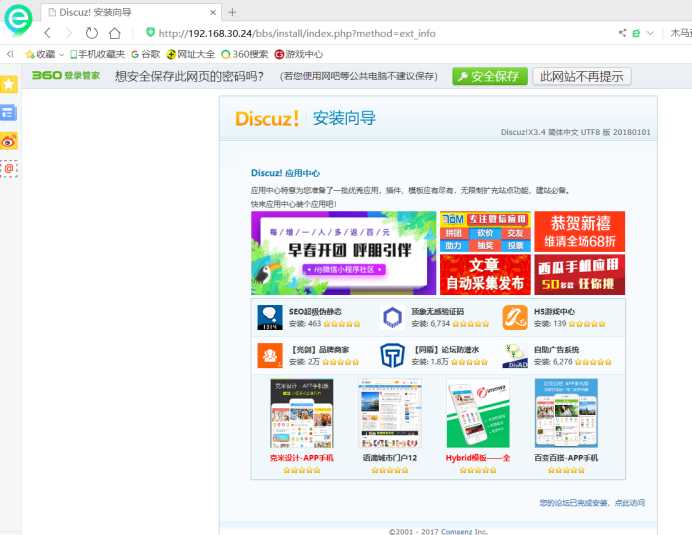692x535 pixels.
Task: Click the Hybrid模板 title link
Action: 478,458
